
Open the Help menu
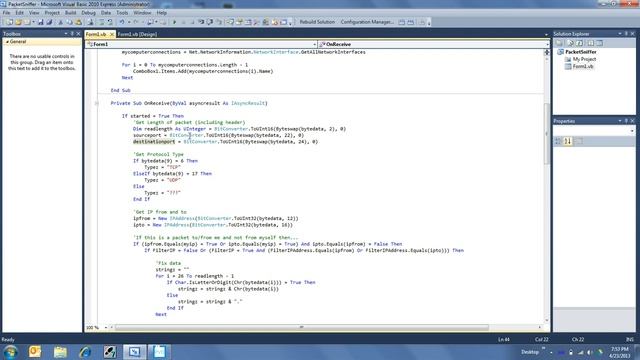tap(162, 13)
